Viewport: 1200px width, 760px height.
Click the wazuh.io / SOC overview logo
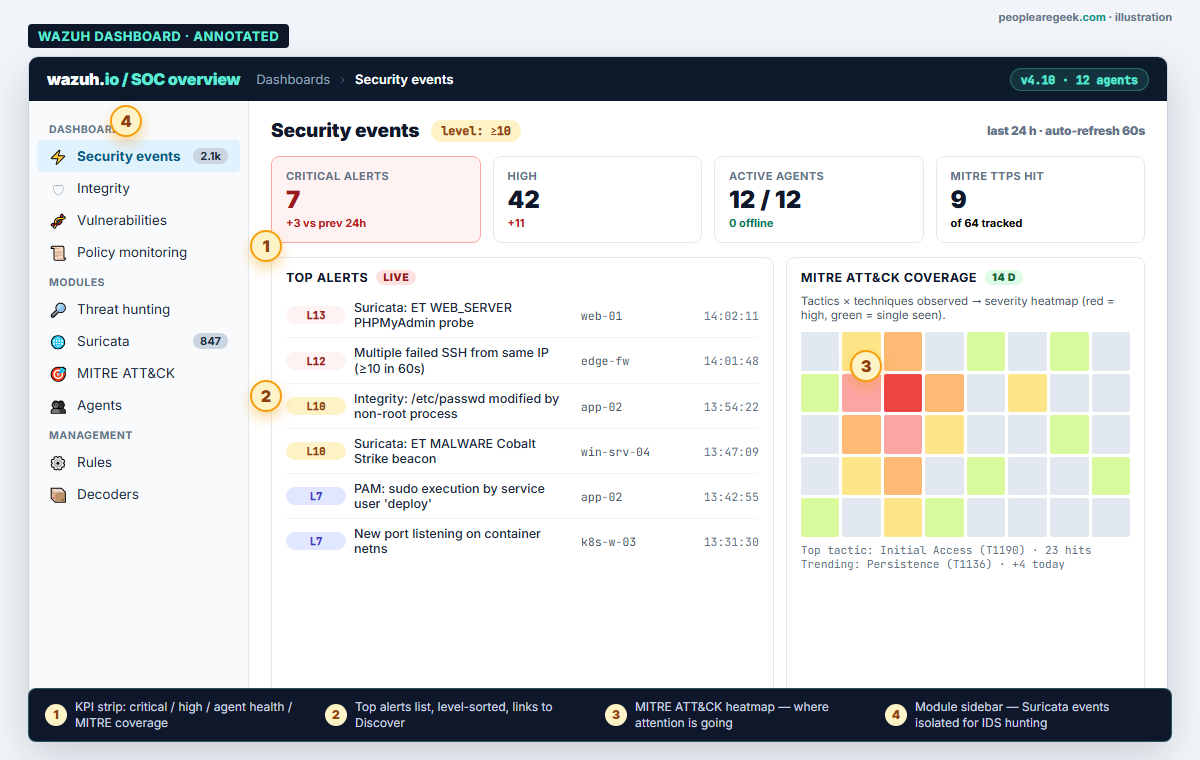click(x=143, y=79)
